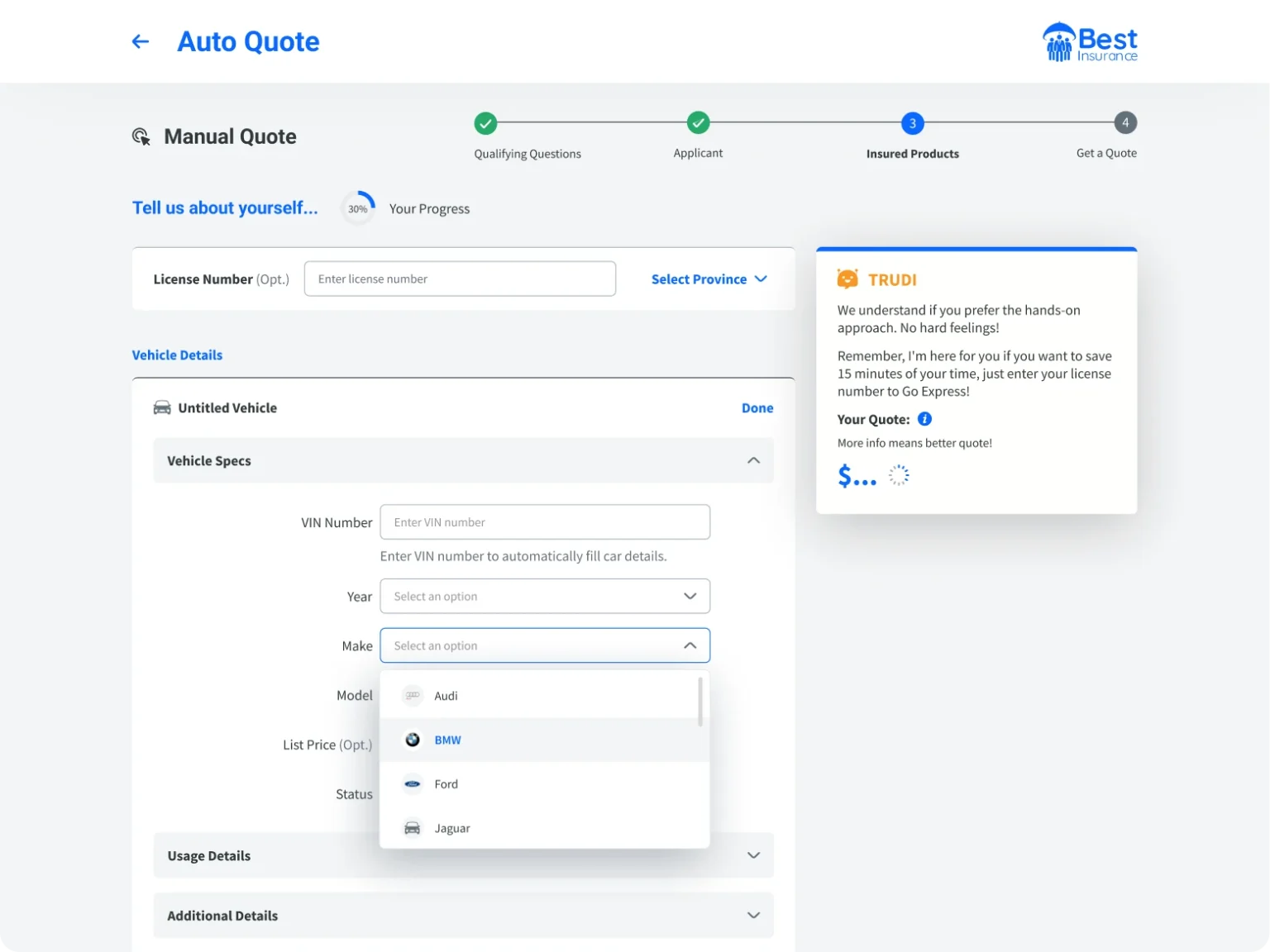Click the Jaguar car icon in the list
This screenshot has width=1270, height=952.
pyautogui.click(x=413, y=828)
